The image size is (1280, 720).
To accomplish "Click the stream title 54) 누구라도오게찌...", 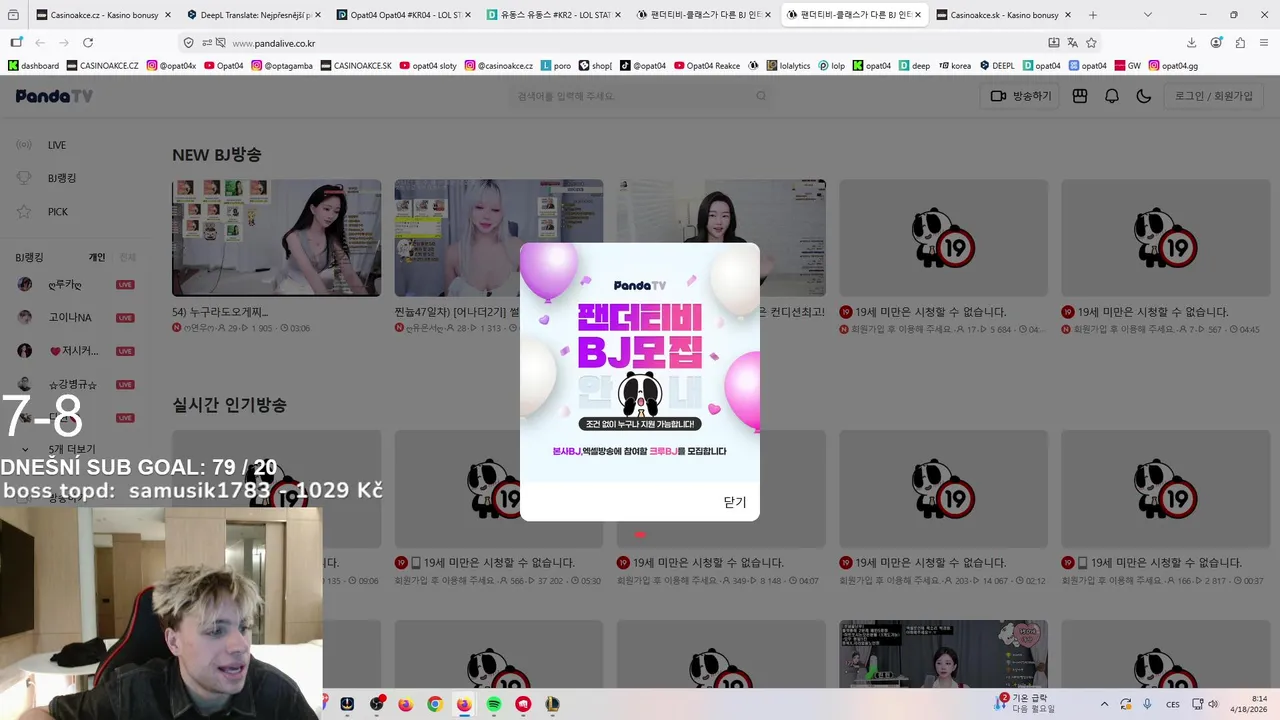I will coord(220,312).
